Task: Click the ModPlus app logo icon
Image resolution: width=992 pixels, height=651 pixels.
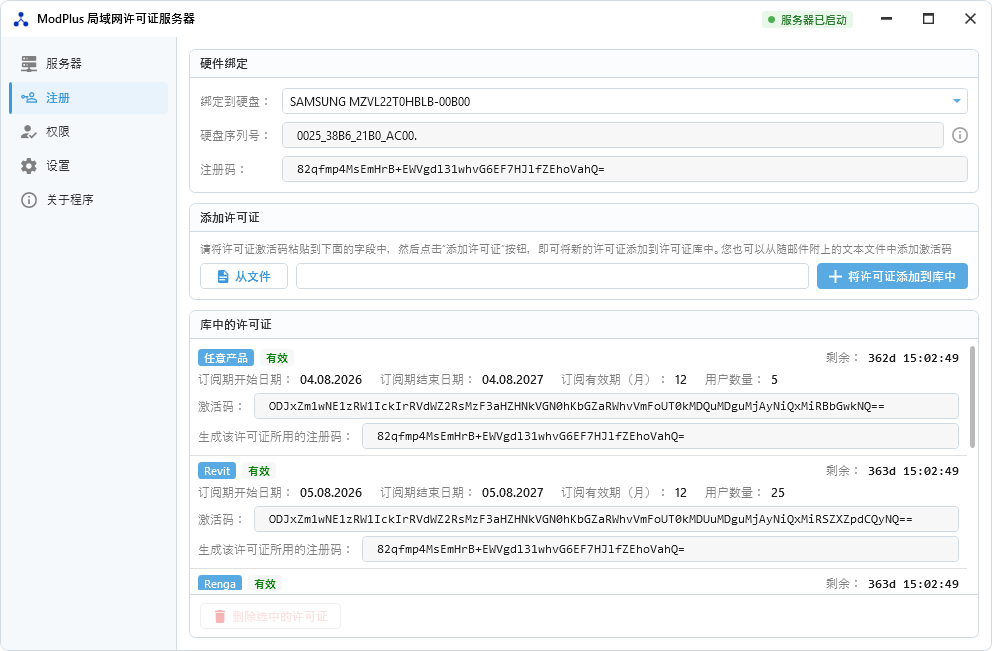Action: point(21,20)
